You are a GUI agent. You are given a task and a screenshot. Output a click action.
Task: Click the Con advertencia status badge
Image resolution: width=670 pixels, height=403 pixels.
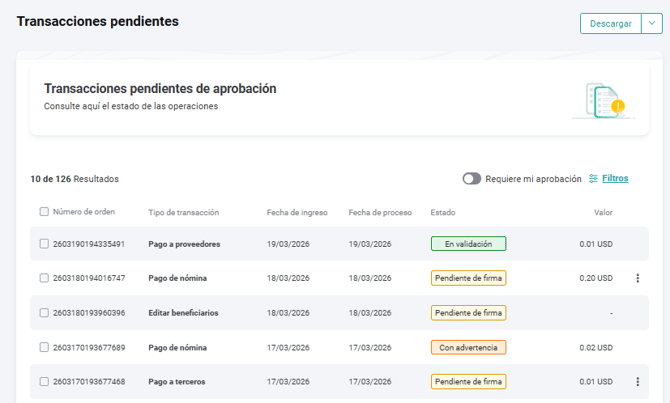pos(468,347)
